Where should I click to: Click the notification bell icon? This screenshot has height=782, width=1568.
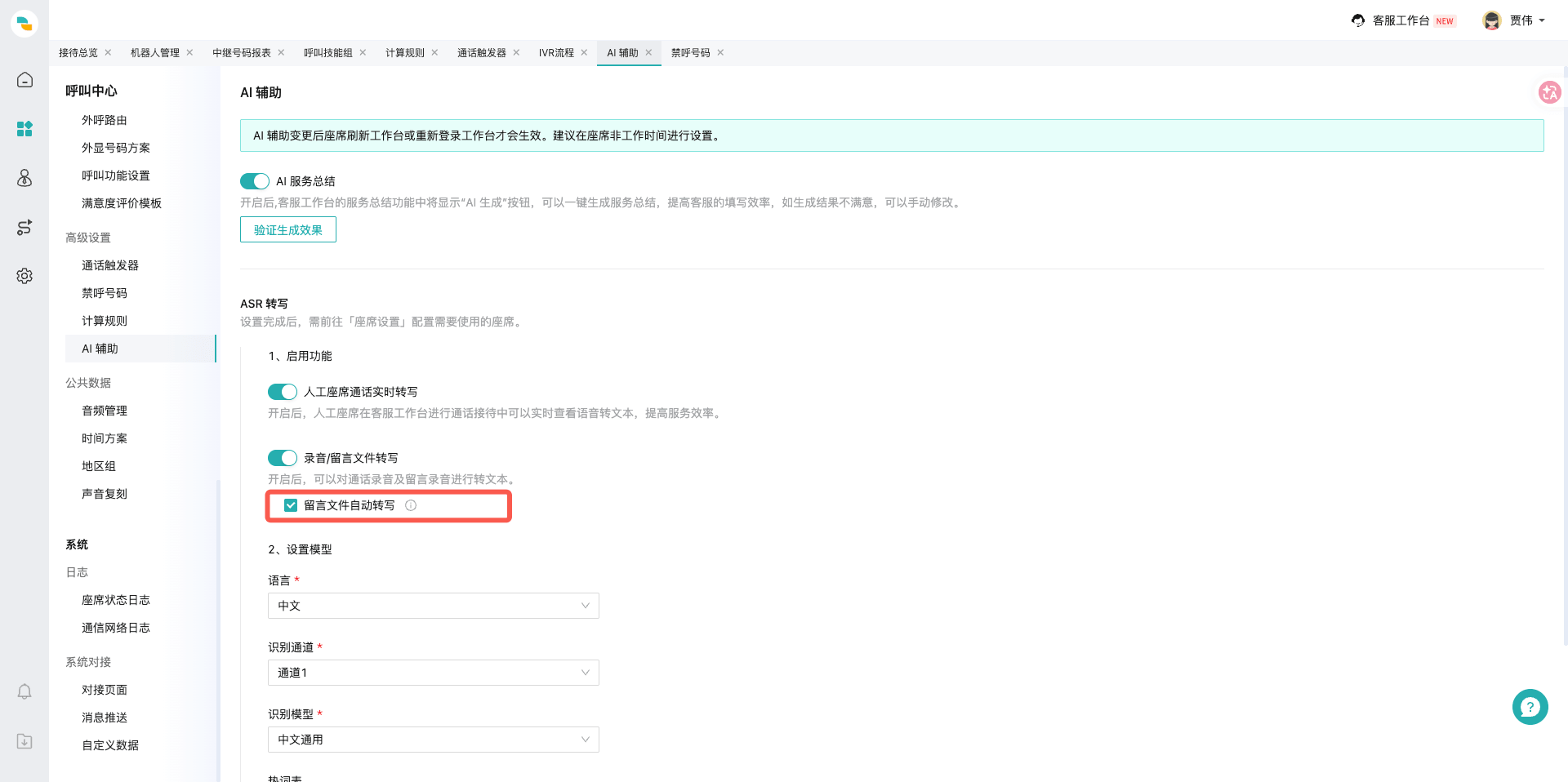(x=24, y=692)
